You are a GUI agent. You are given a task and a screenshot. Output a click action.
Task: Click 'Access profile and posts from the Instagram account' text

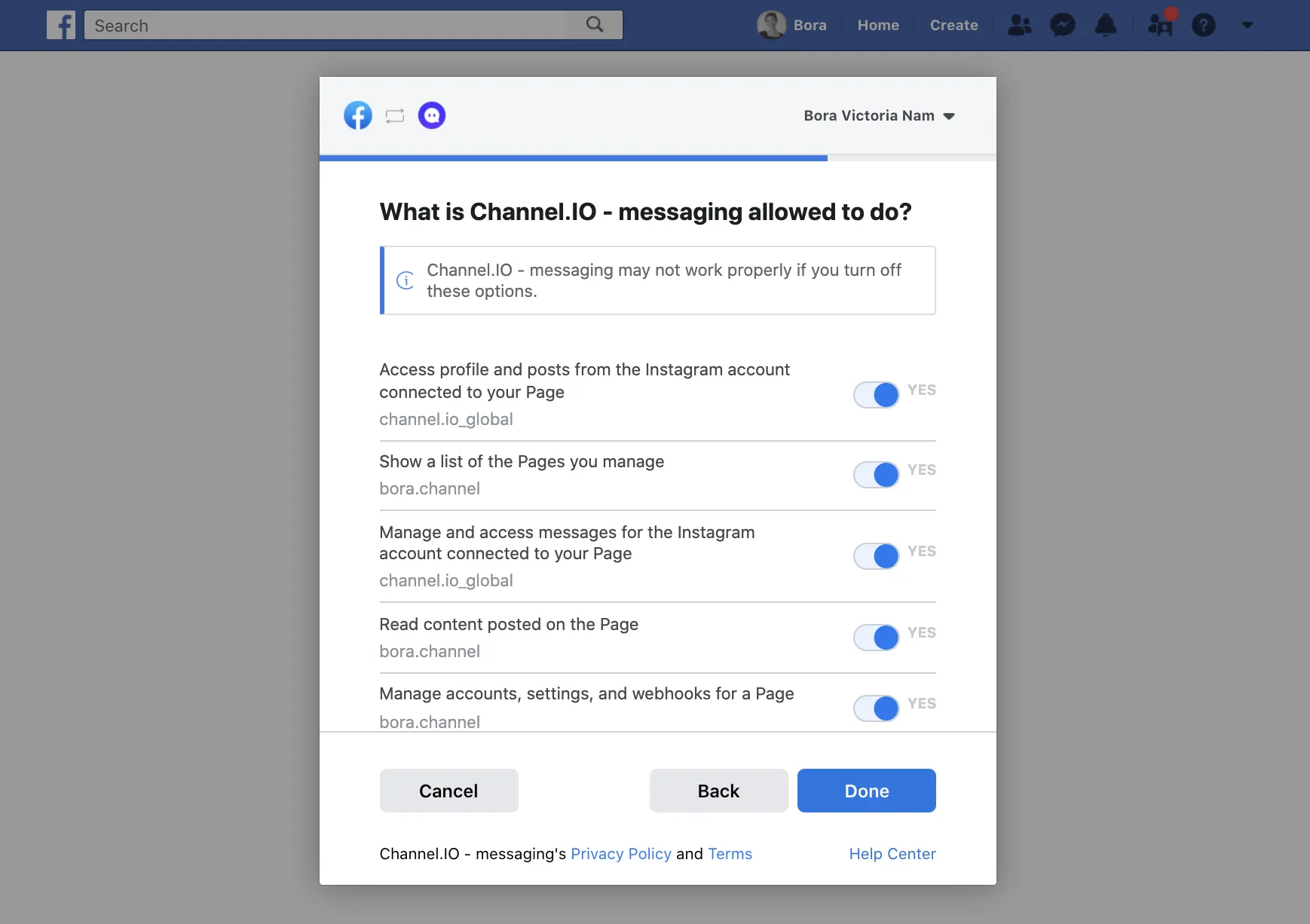pos(584,381)
